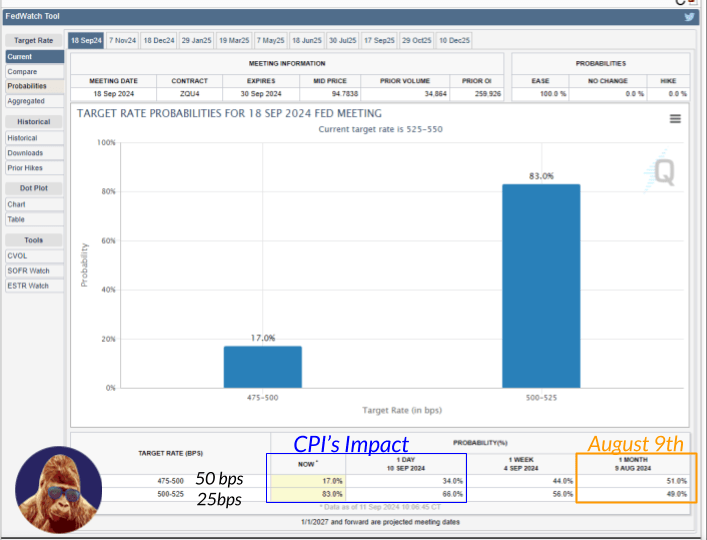This screenshot has width=707, height=540.
Task: Open the Aggregated sidebar item
Action: [26, 101]
